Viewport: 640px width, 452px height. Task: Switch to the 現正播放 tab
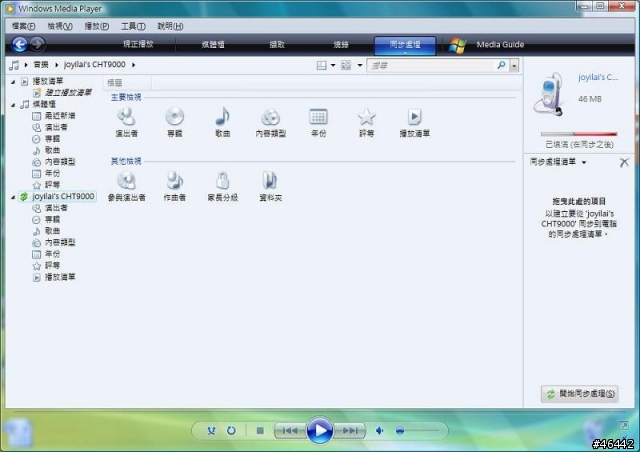click(138, 44)
